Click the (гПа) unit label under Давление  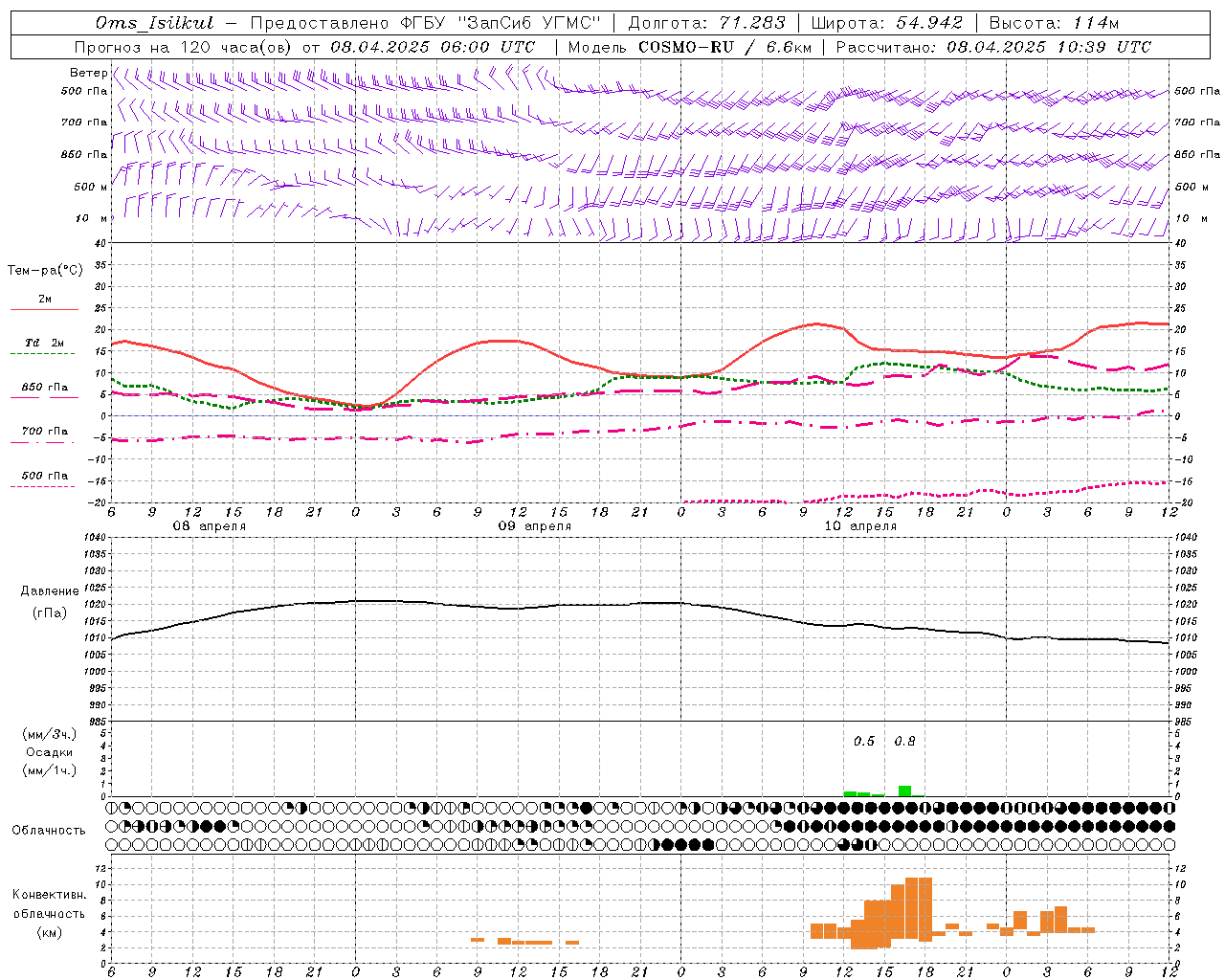pos(50,612)
